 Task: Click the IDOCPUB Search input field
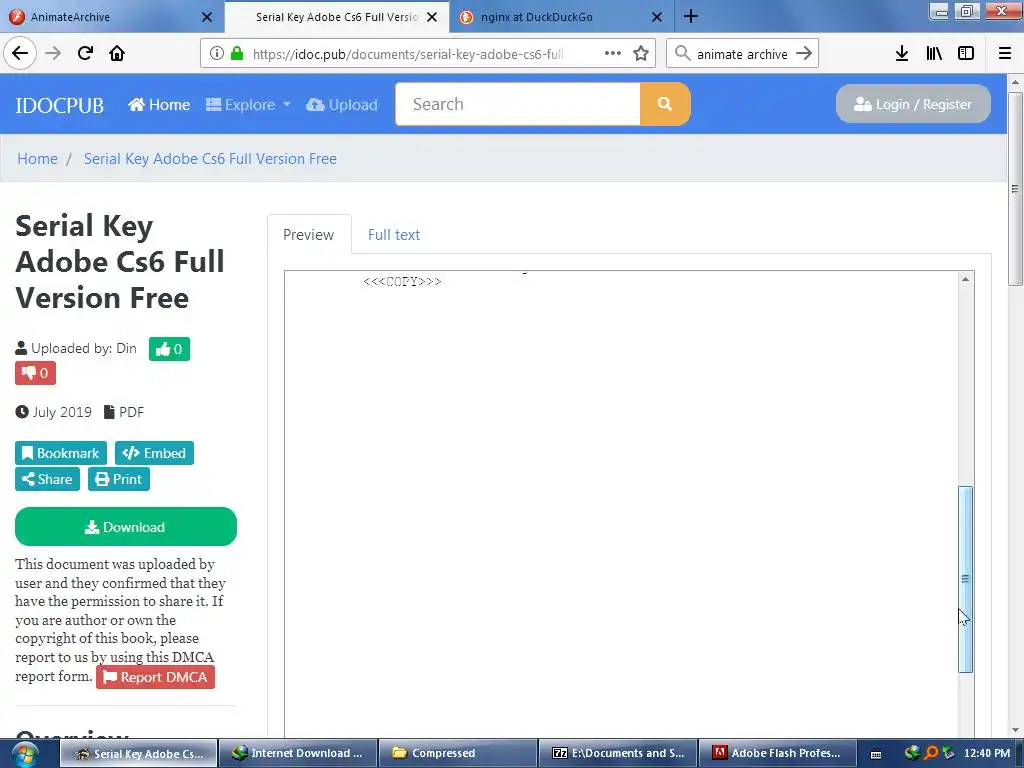pos(517,104)
